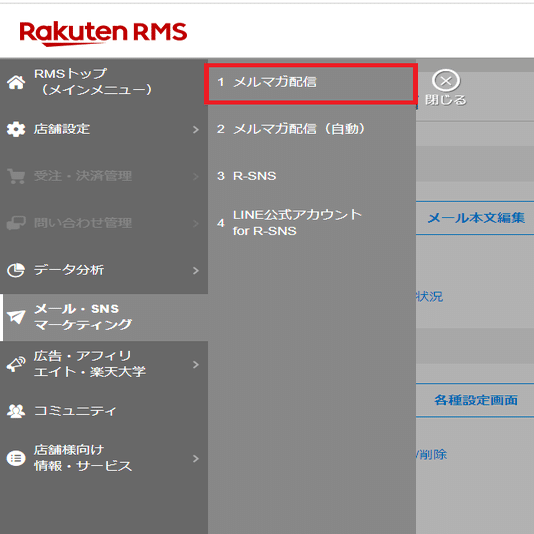Viewport: 534px width, 534px height.
Task: Click the home icon beside RMSトップ
Action: click(x=16, y=82)
